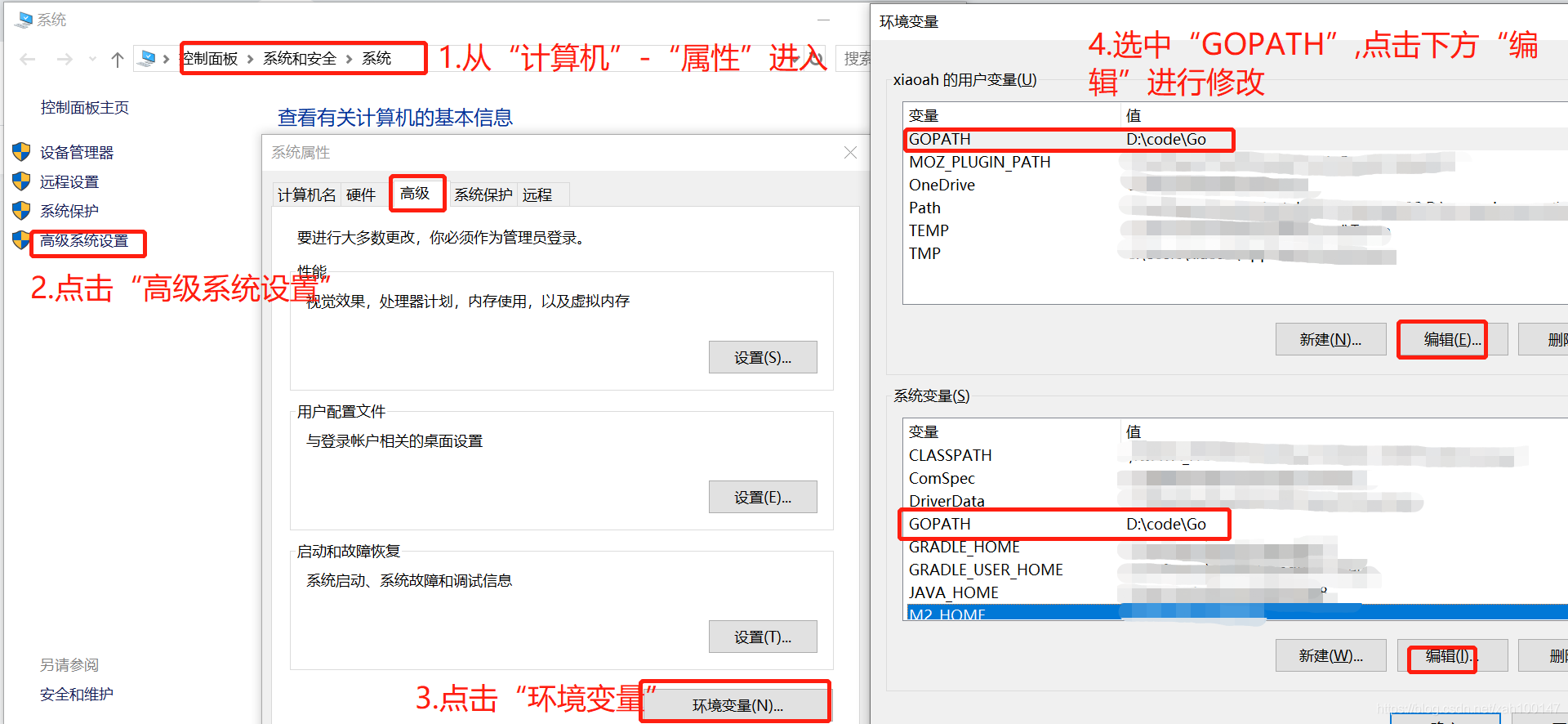Click the 环境变量(N) button
The image size is (1568, 724).
pyautogui.click(x=737, y=705)
